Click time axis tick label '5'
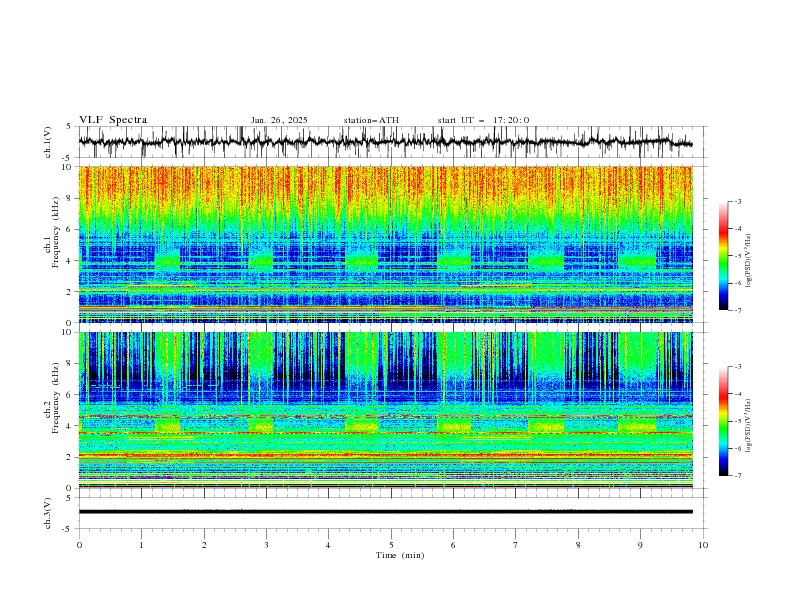 coord(391,545)
